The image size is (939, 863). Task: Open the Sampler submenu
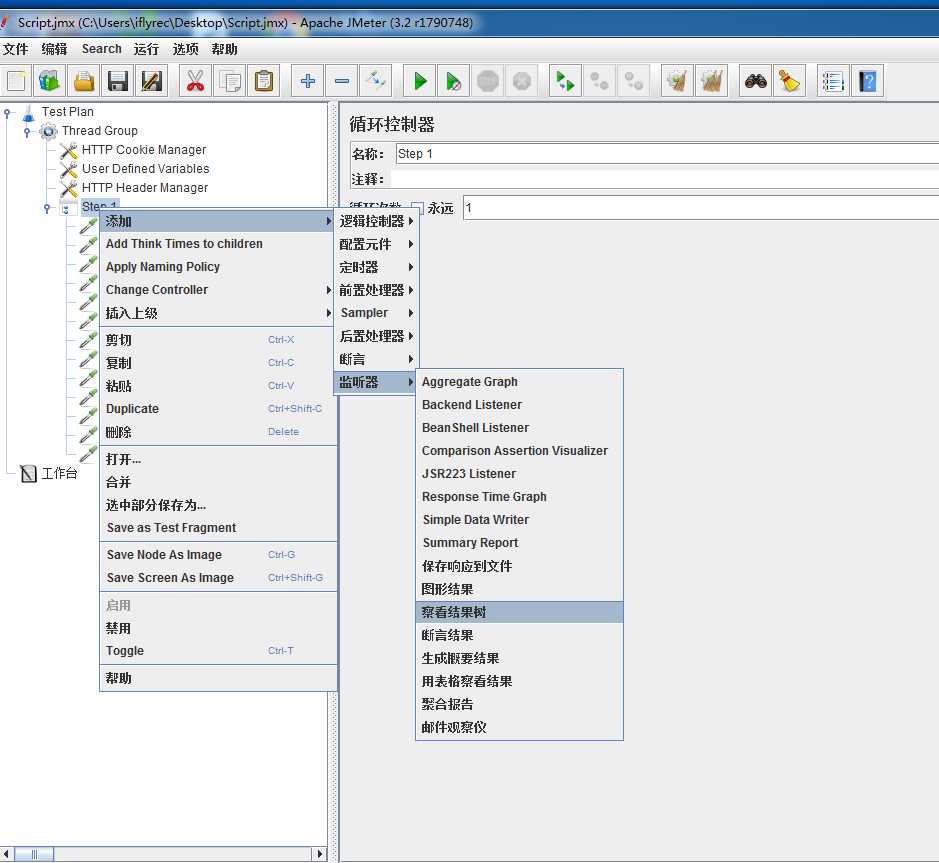[376, 313]
